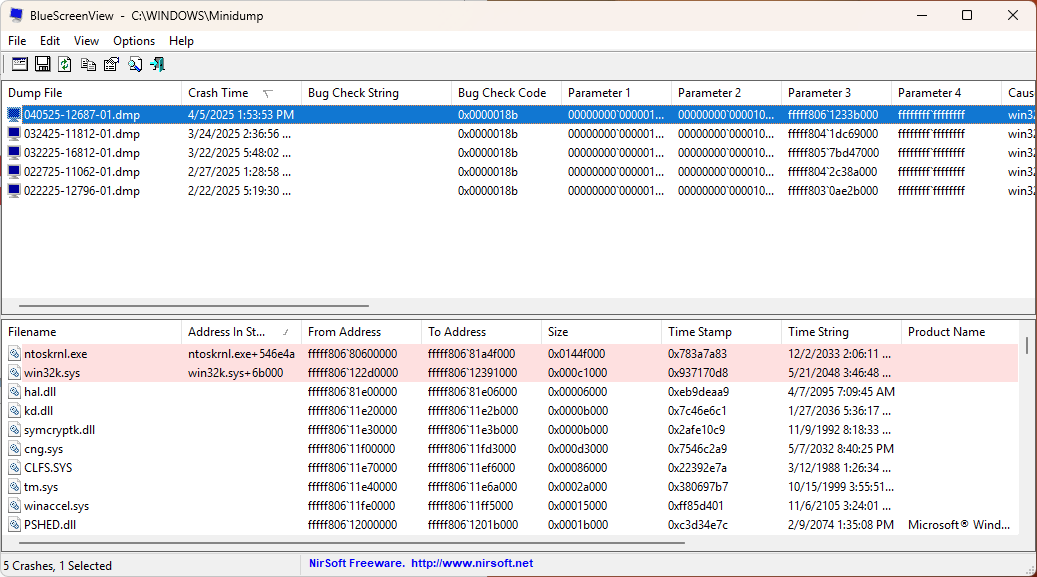The width and height of the screenshot is (1037, 577).
Task: Select dump file 022725-11062-01.dmp
Action: coord(82,172)
